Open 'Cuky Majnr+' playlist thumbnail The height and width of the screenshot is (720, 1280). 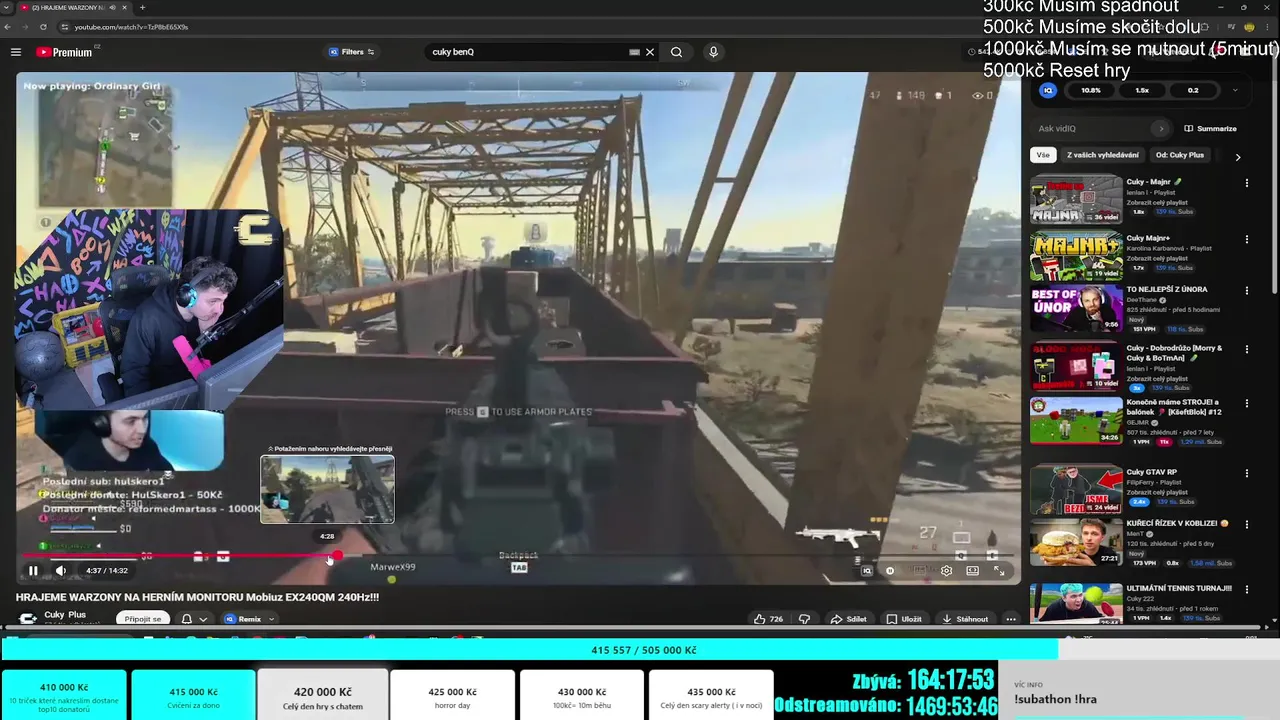pos(1076,256)
